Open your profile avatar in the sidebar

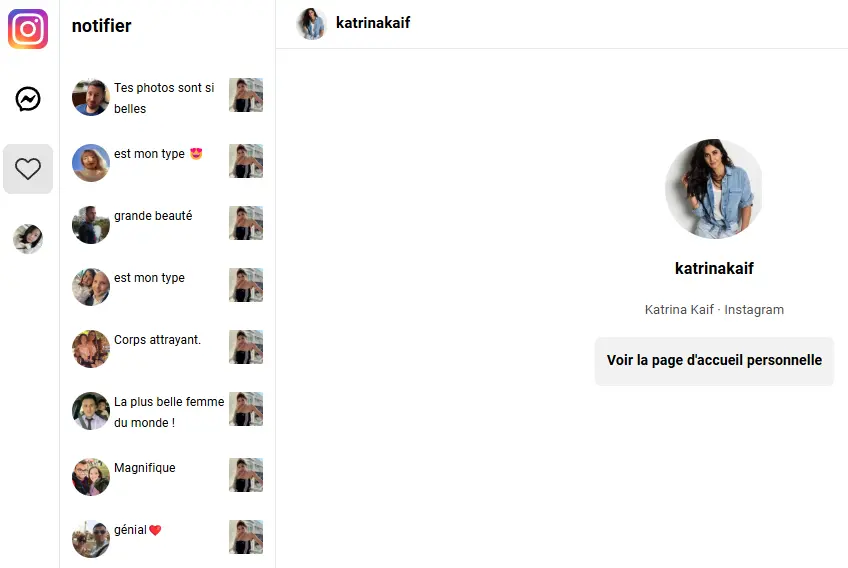28,239
